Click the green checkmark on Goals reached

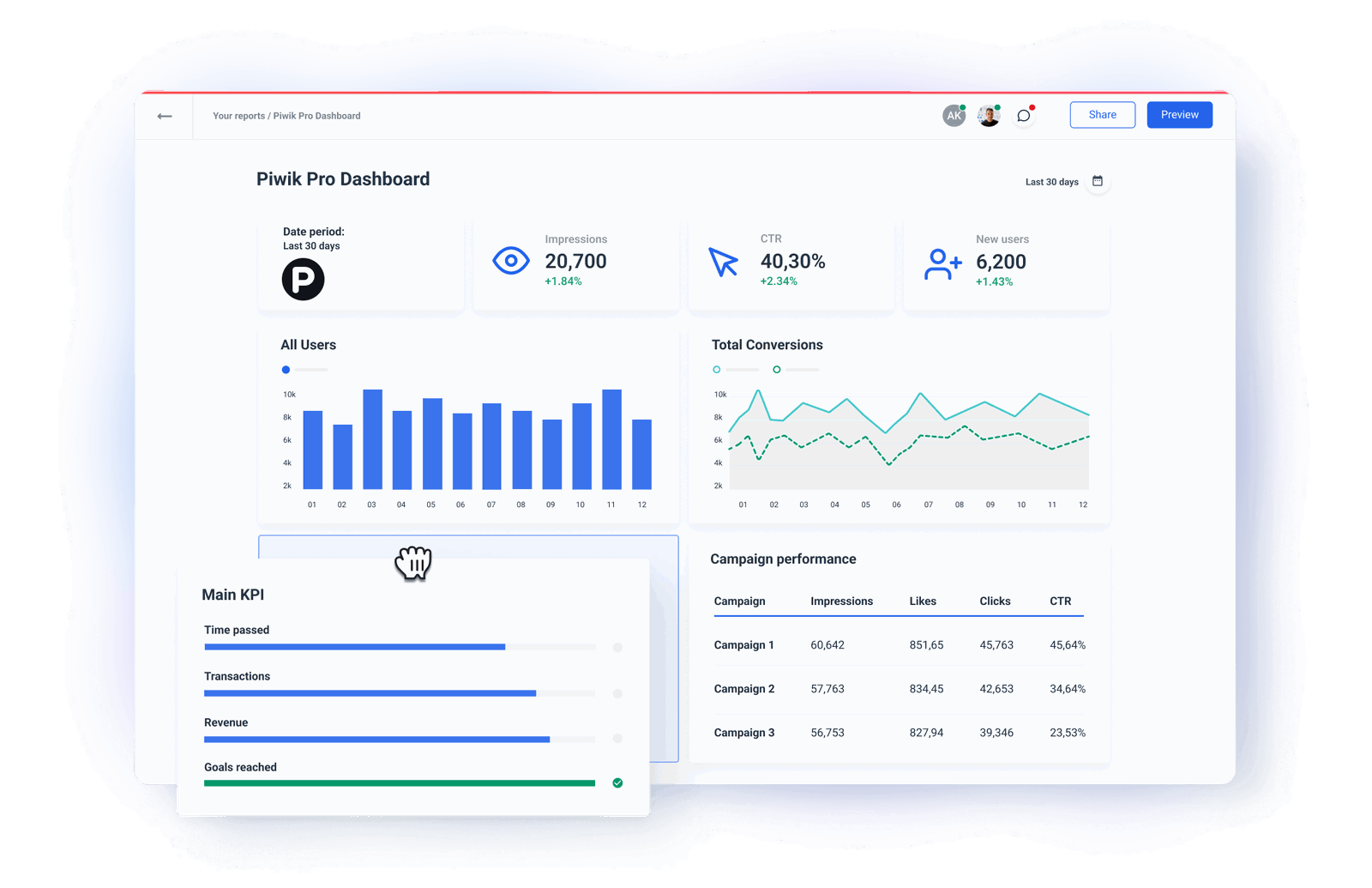(617, 782)
